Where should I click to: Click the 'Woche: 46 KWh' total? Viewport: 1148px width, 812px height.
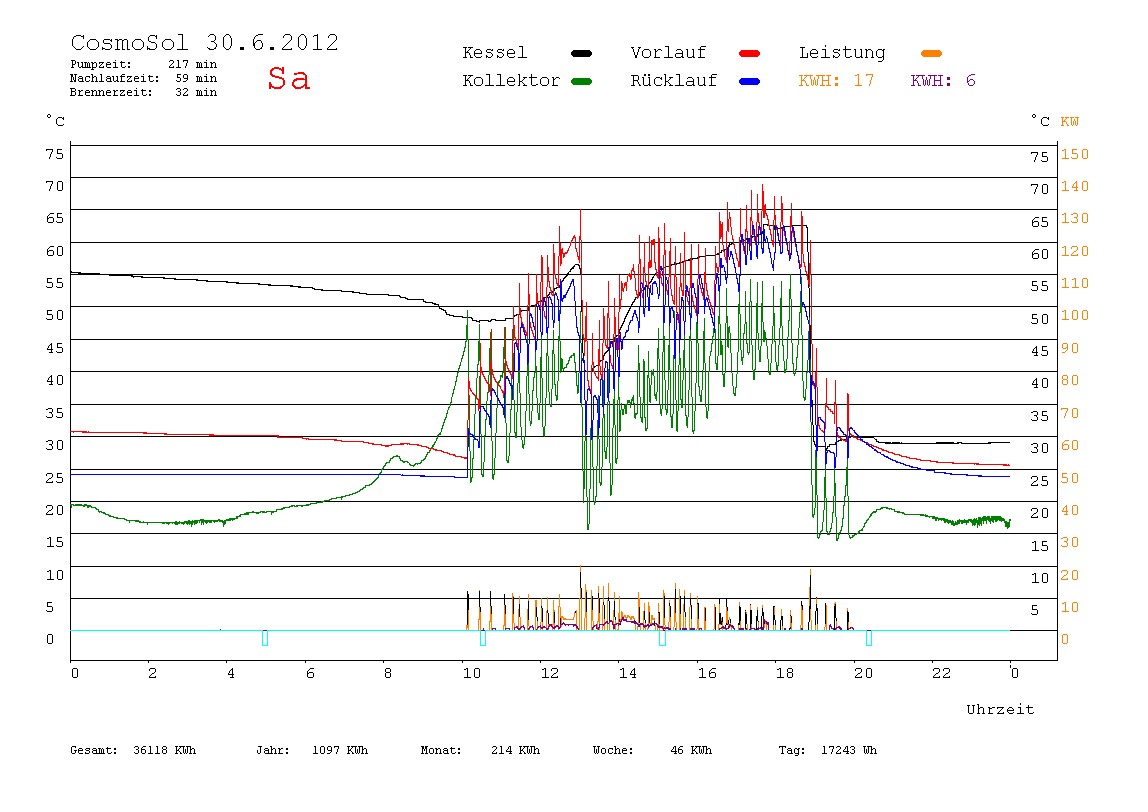[652, 750]
